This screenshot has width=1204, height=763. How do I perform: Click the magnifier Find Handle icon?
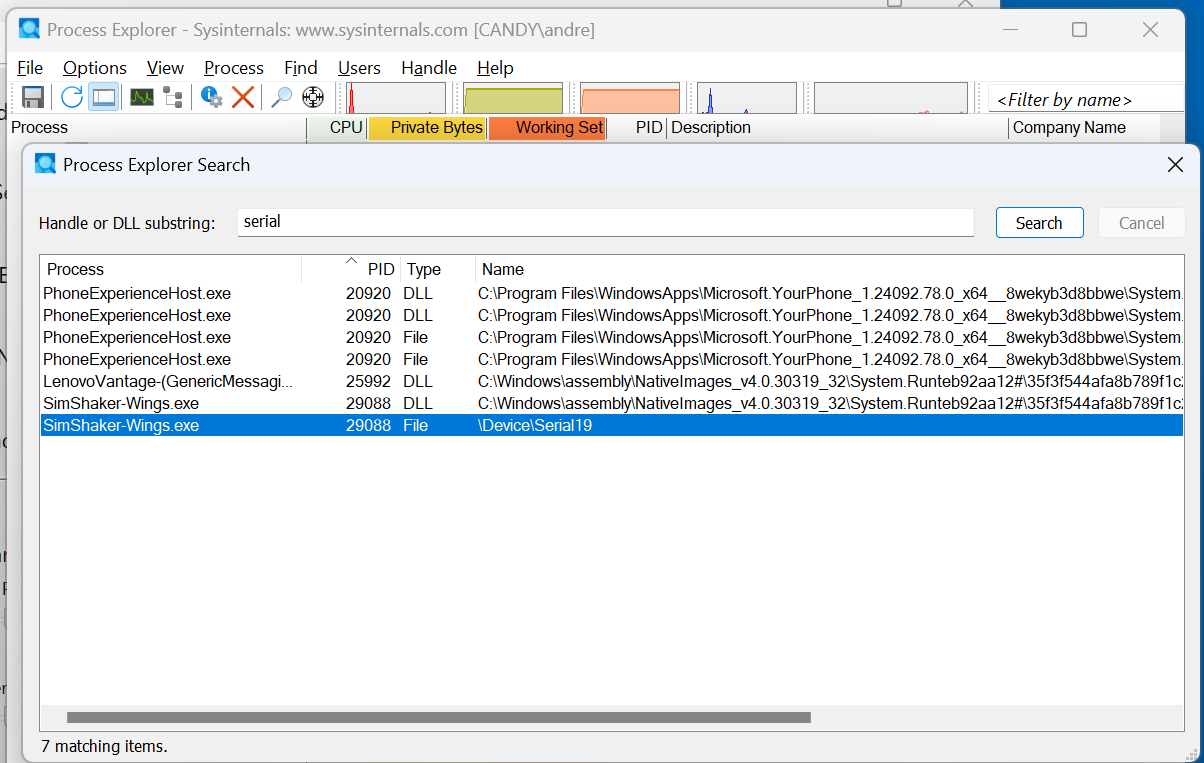tap(282, 97)
